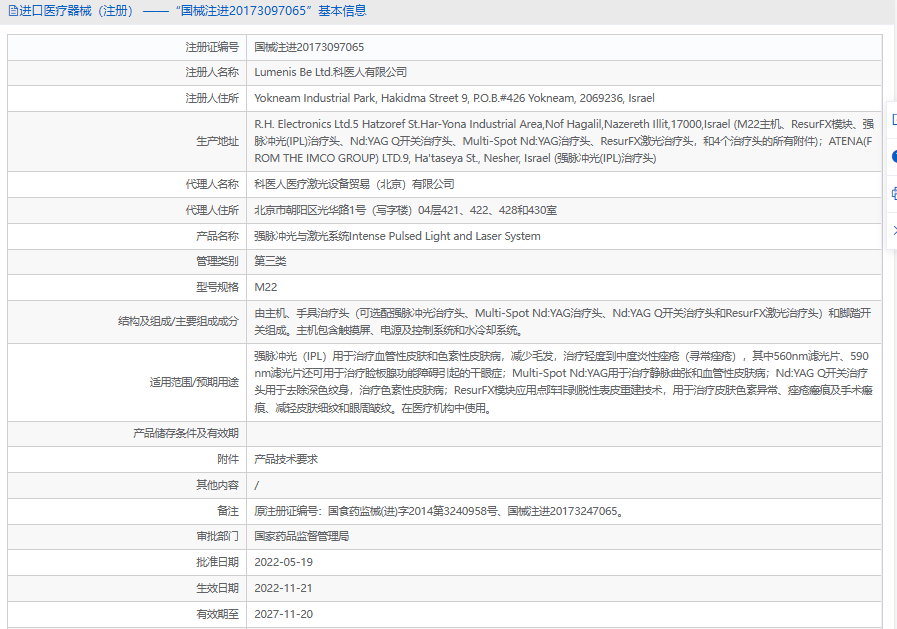Click the '其他内容' row label
This screenshot has height=629, width=897.
pos(217,485)
